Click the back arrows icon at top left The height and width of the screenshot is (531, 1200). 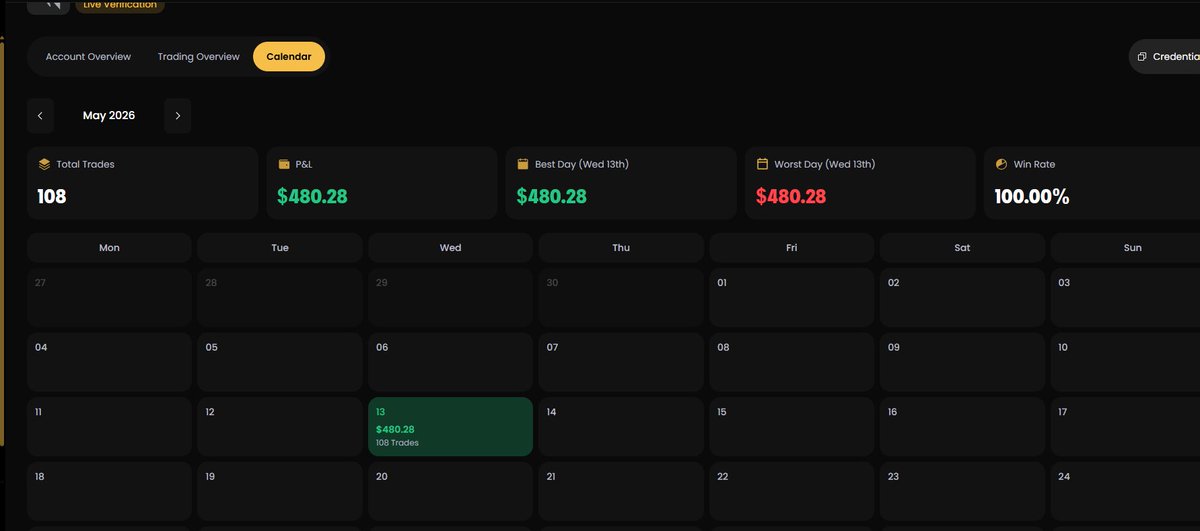(x=48, y=5)
